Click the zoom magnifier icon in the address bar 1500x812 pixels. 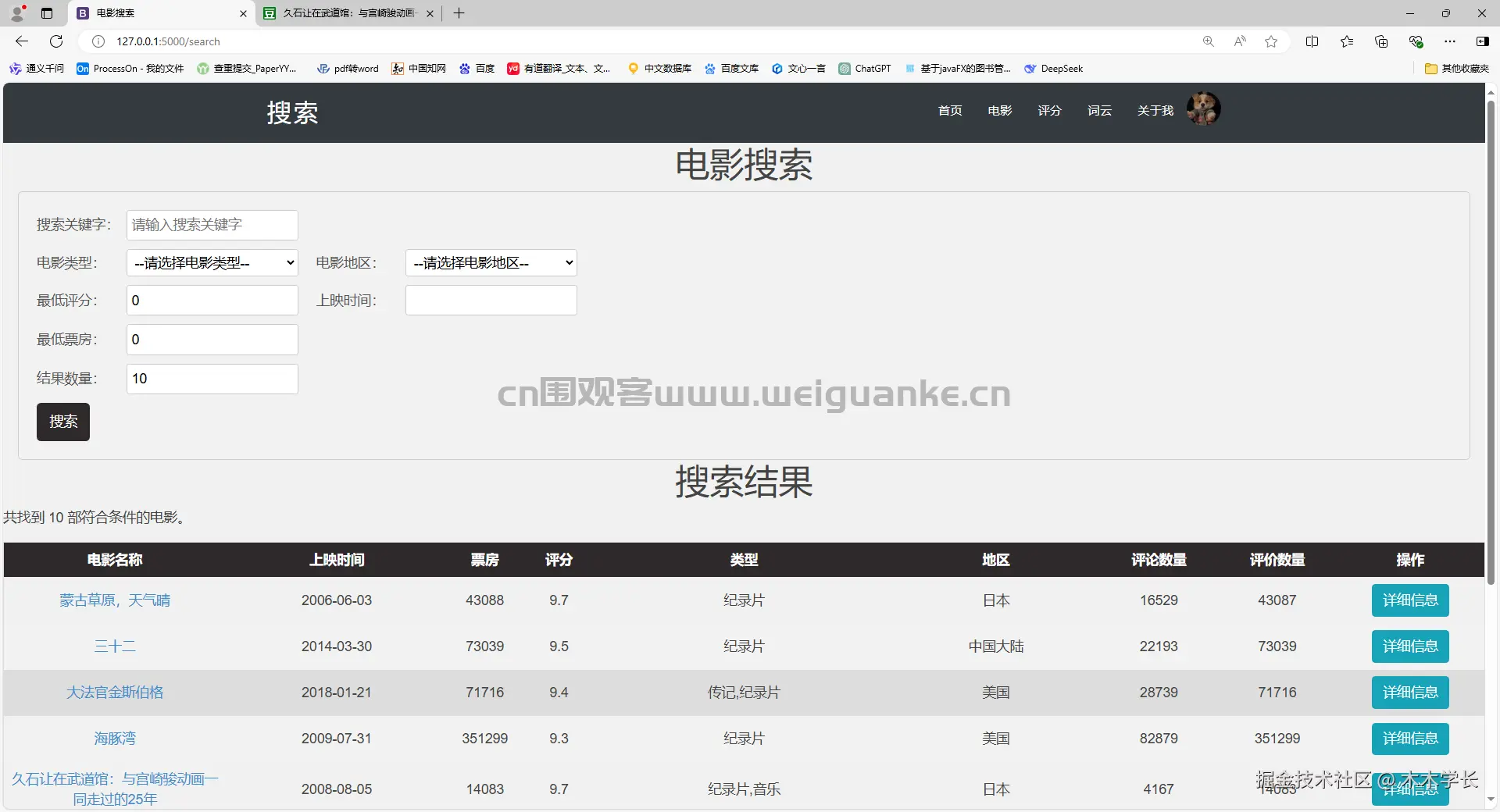pyautogui.click(x=1209, y=41)
